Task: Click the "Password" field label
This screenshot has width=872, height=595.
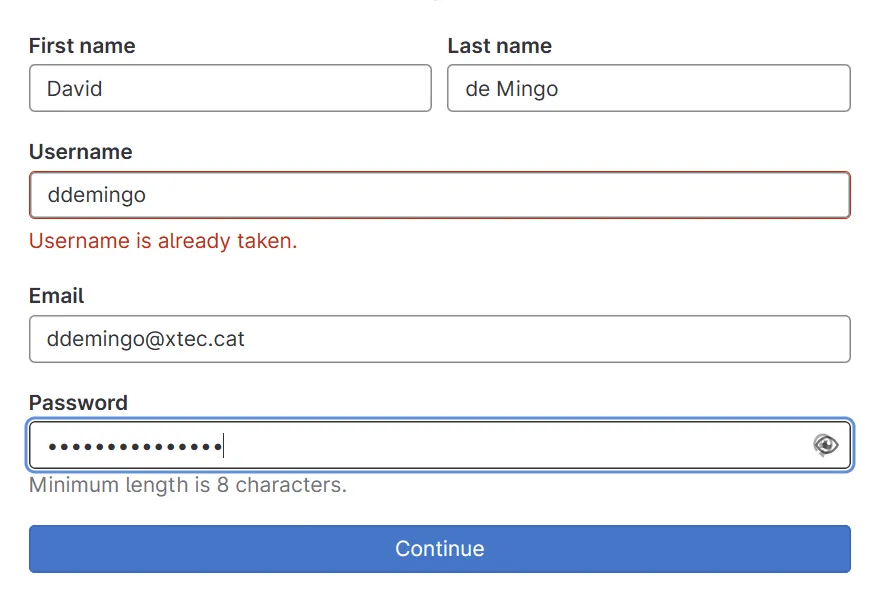Action: click(x=78, y=403)
